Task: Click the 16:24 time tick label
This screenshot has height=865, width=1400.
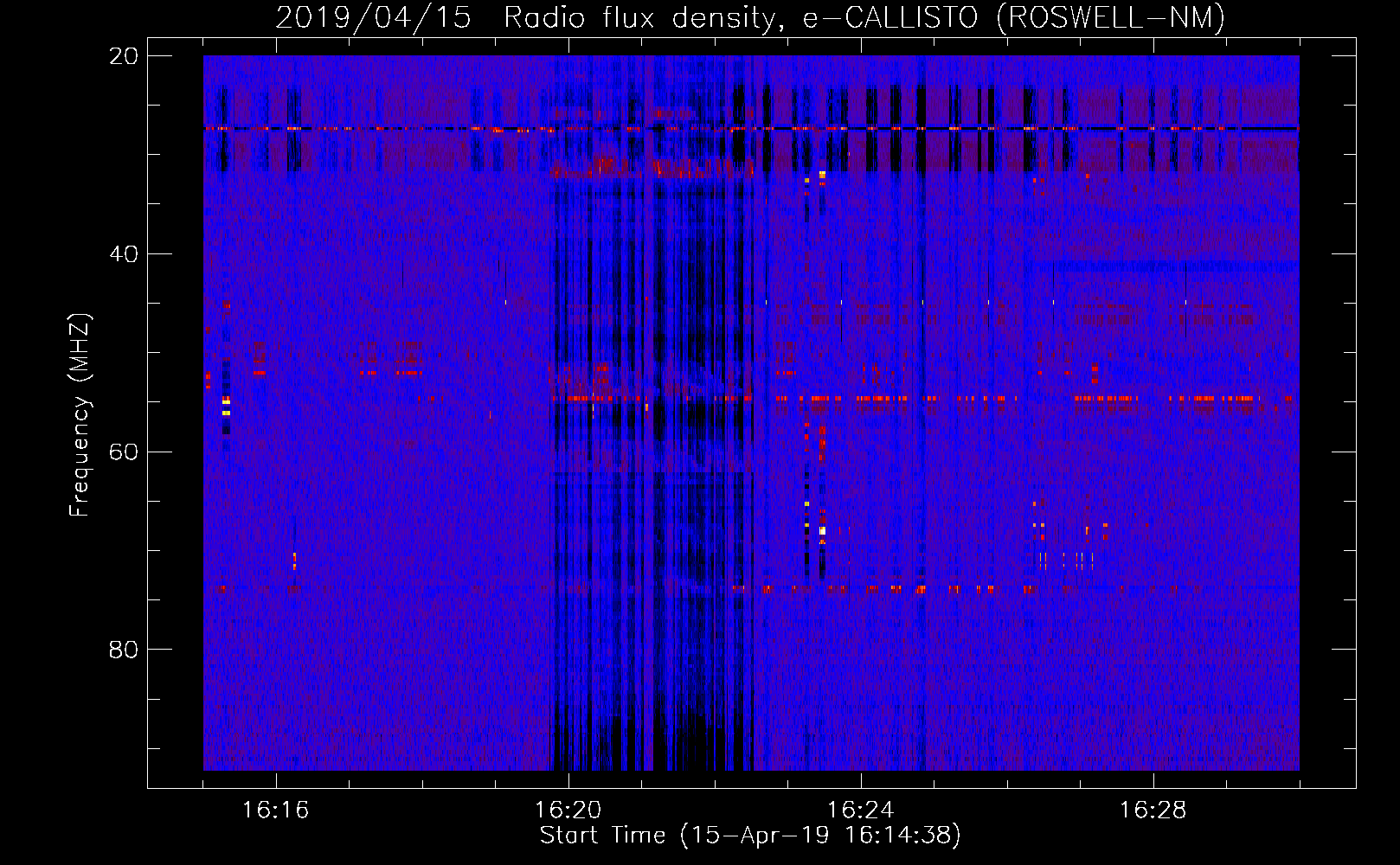Action: click(x=860, y=811)
